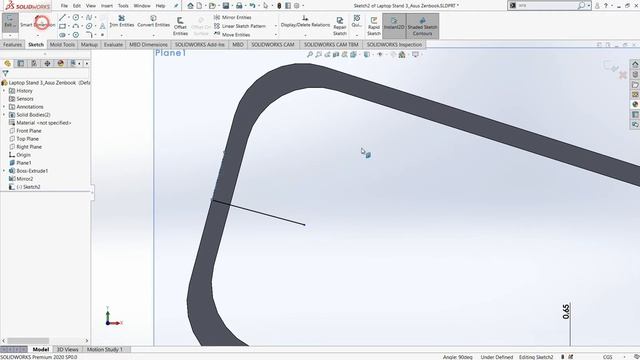
Task: Open the FeatureManager Design Tree tab
Action: click(7, 63)
